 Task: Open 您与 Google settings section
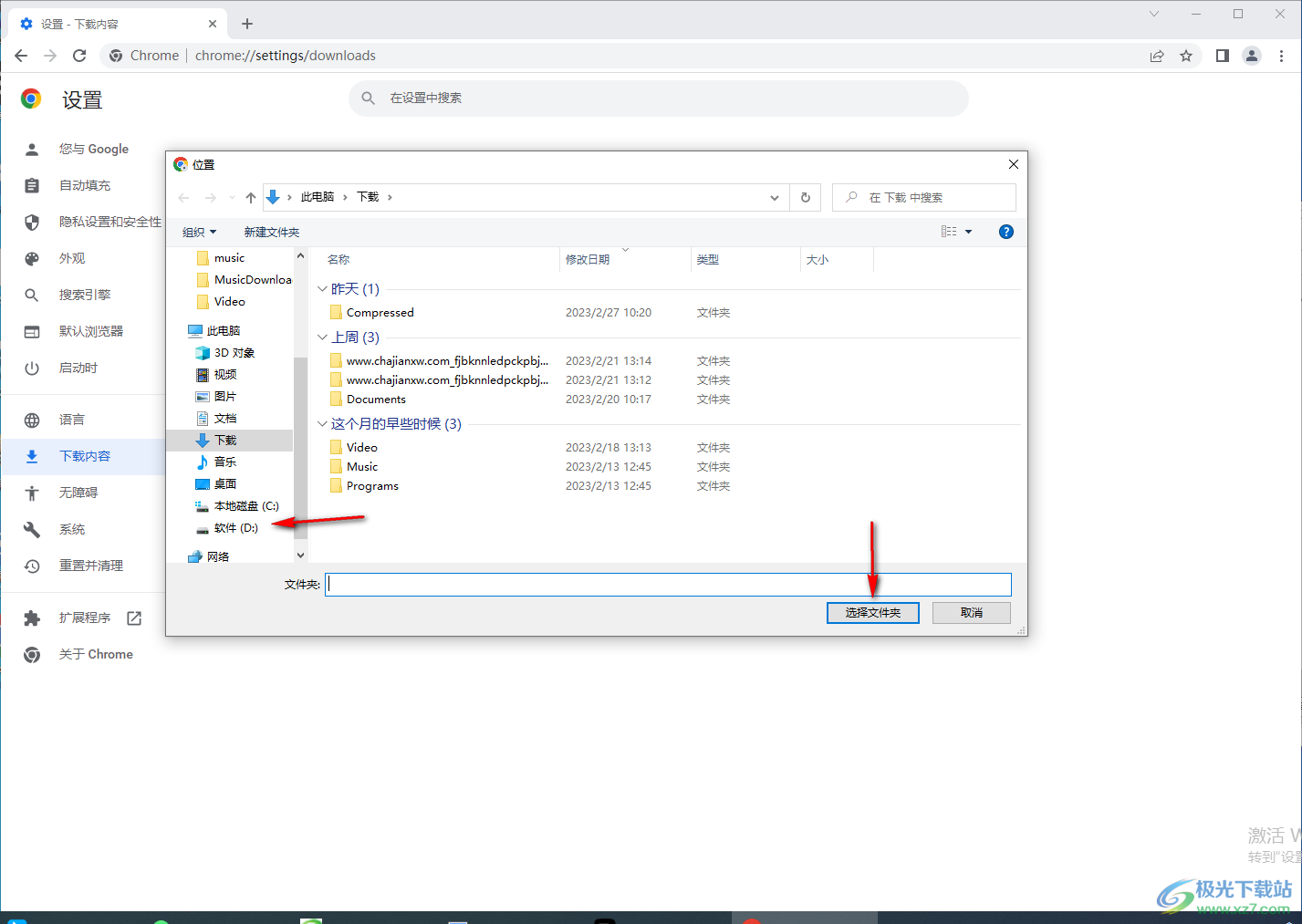coord(94,149)
